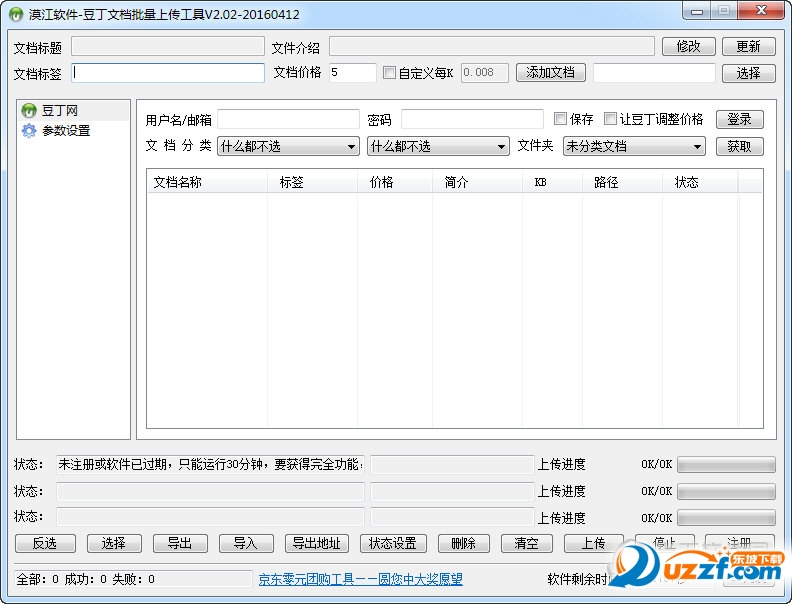
Task: Click the 导出 button
Action: click(180, 543)
